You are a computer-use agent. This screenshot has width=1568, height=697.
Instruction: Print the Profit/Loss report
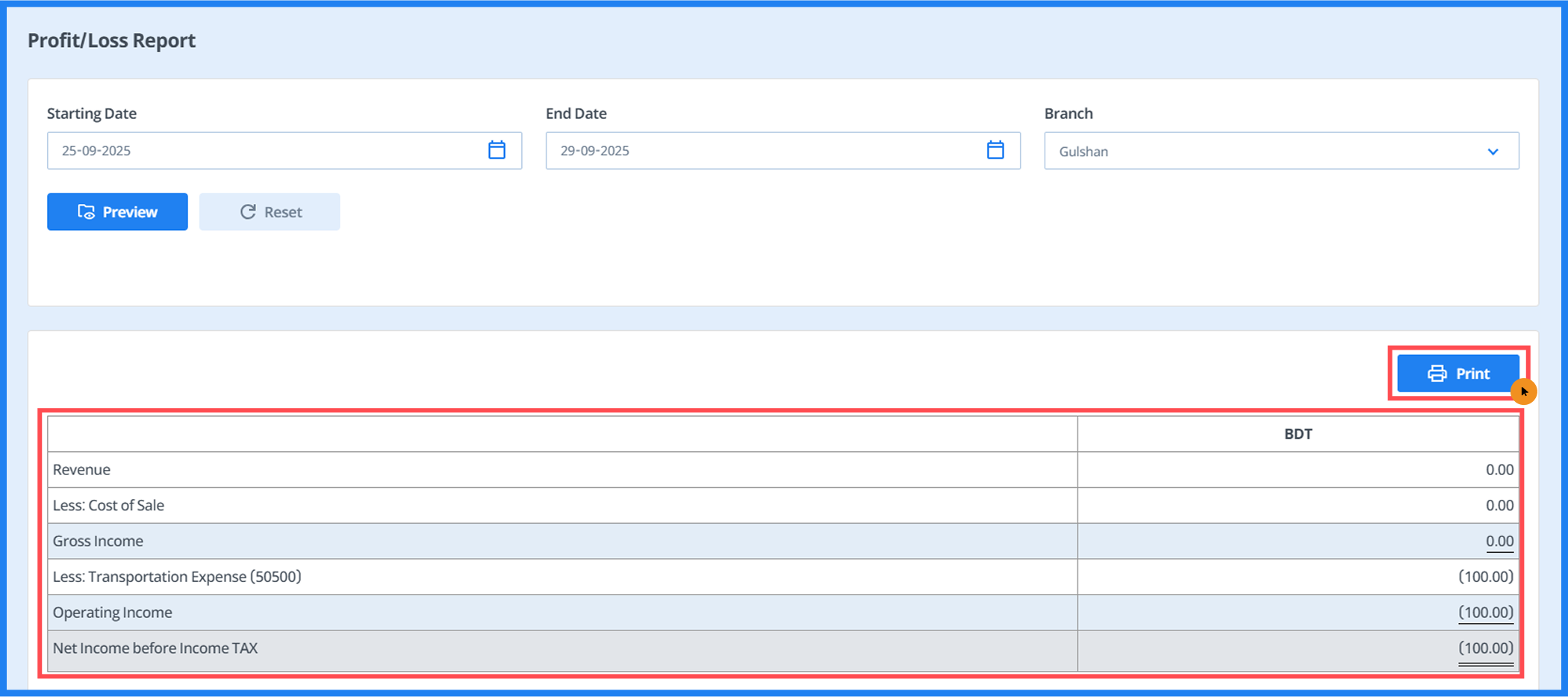pos(1457,373)
